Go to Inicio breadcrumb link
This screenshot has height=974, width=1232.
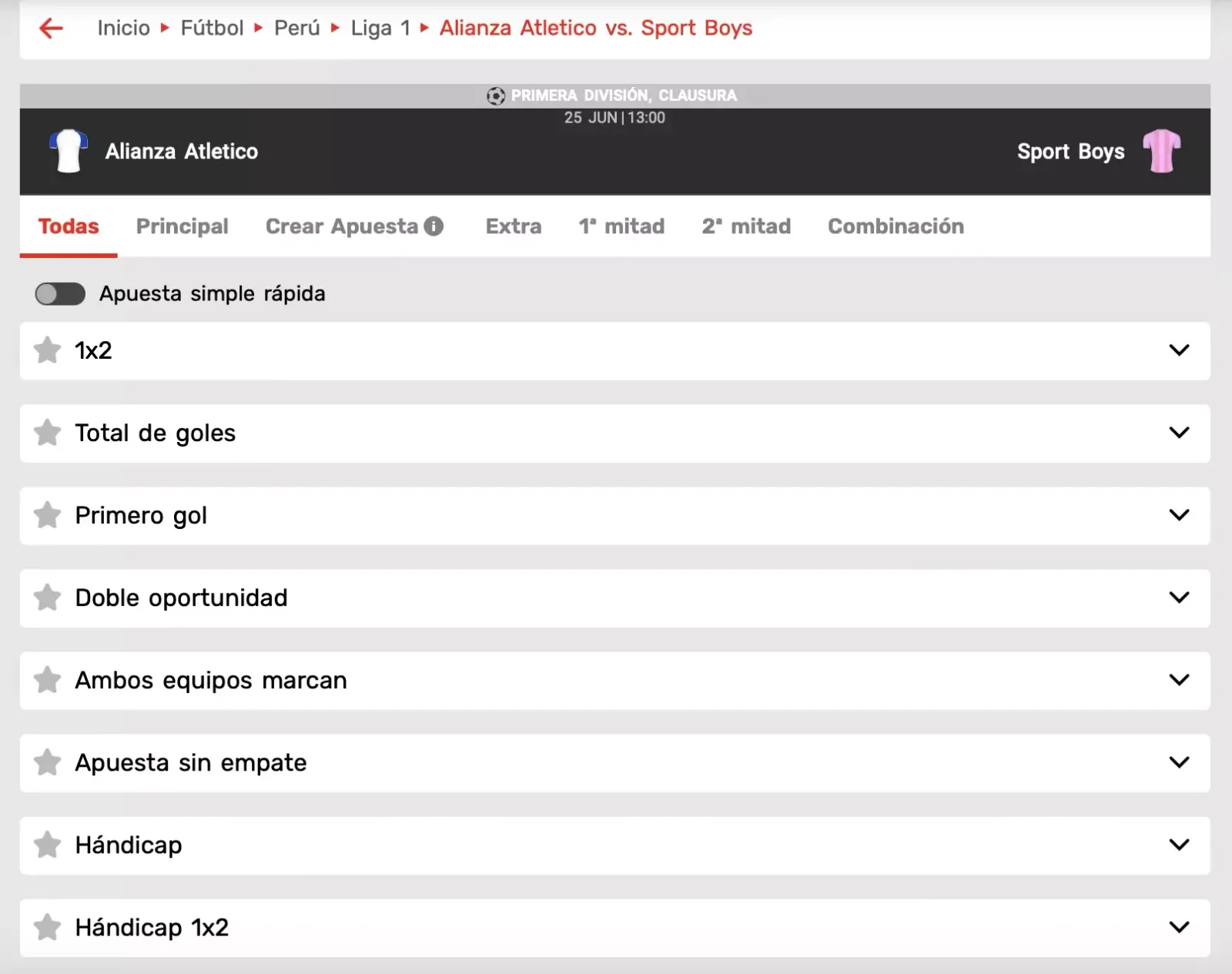[x=123, y=28]
